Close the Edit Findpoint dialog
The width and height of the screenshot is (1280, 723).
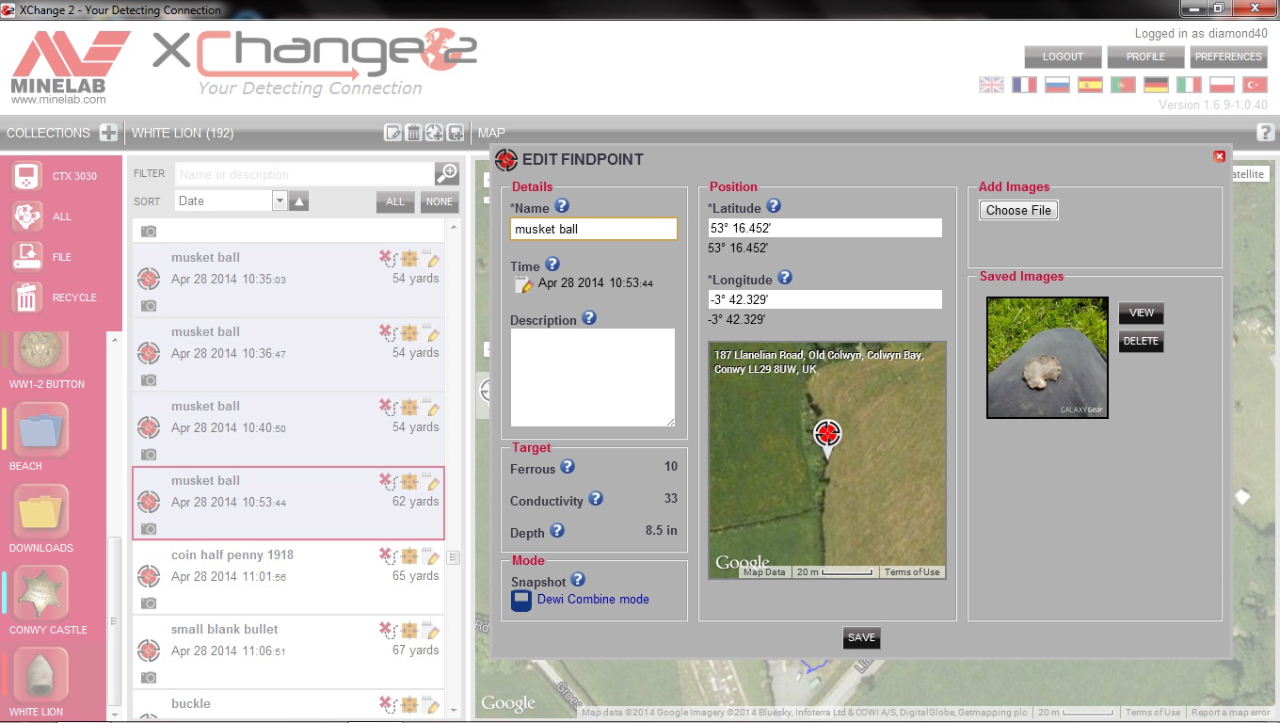click(1219, 156)
